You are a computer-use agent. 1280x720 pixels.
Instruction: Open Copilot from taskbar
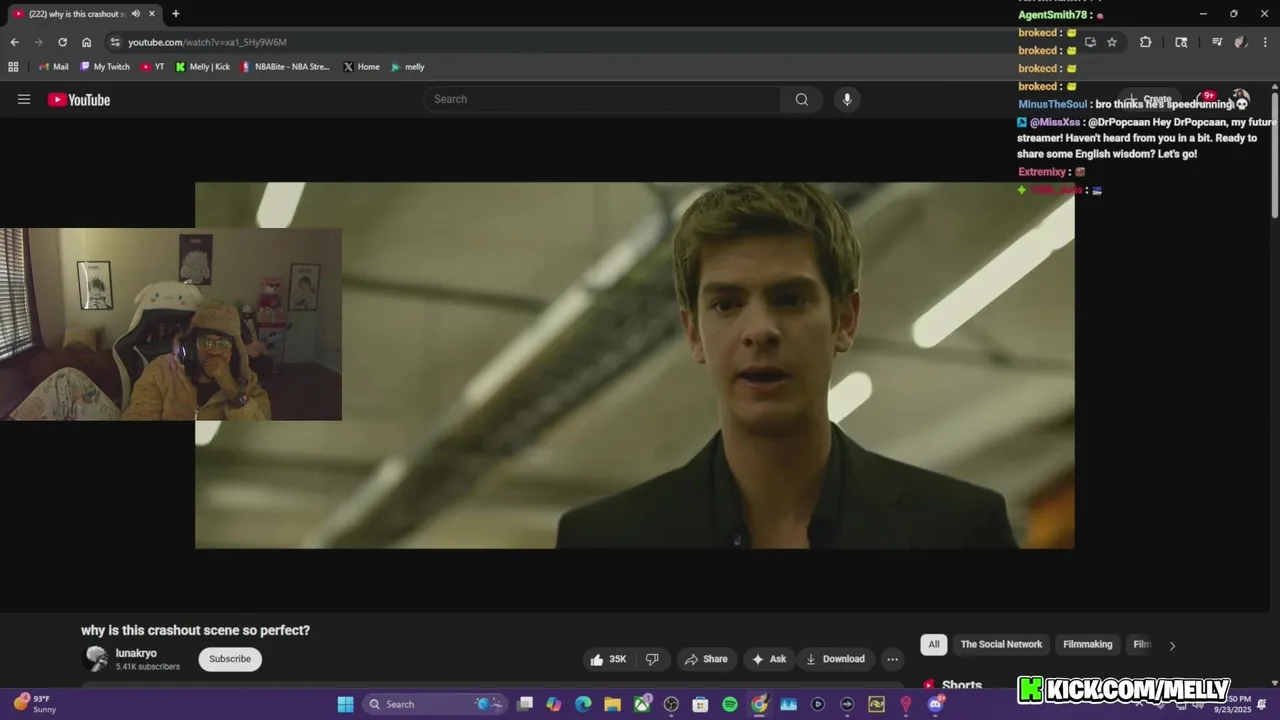point(554,704)
